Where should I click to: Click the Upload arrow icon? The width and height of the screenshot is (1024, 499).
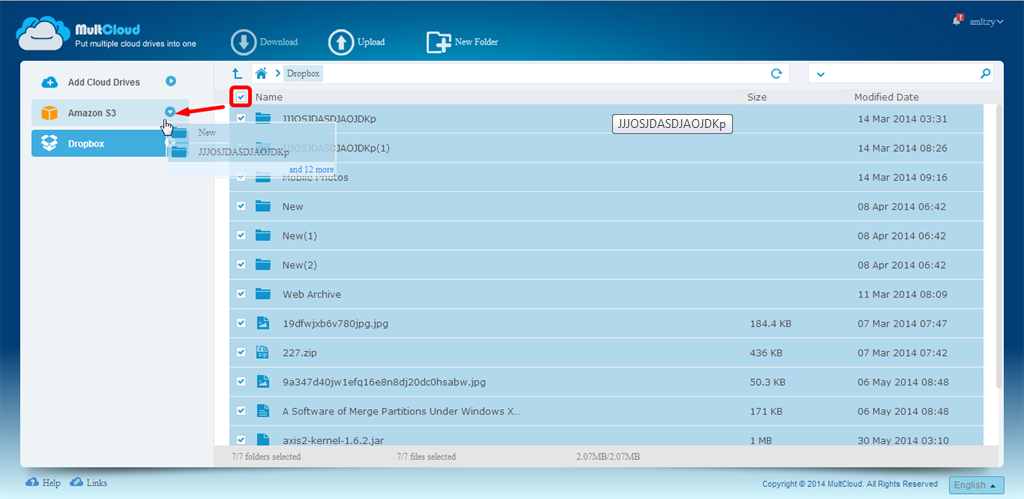(341, 42)
